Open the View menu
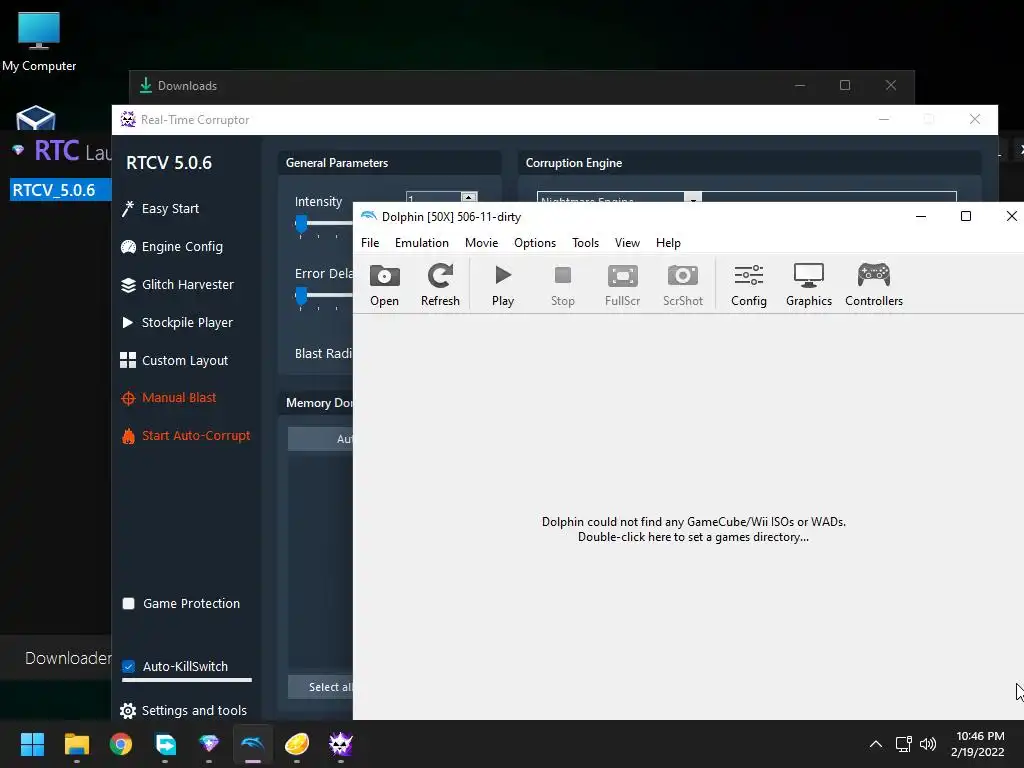1024x768 pixels. click(x=627, y=243)
